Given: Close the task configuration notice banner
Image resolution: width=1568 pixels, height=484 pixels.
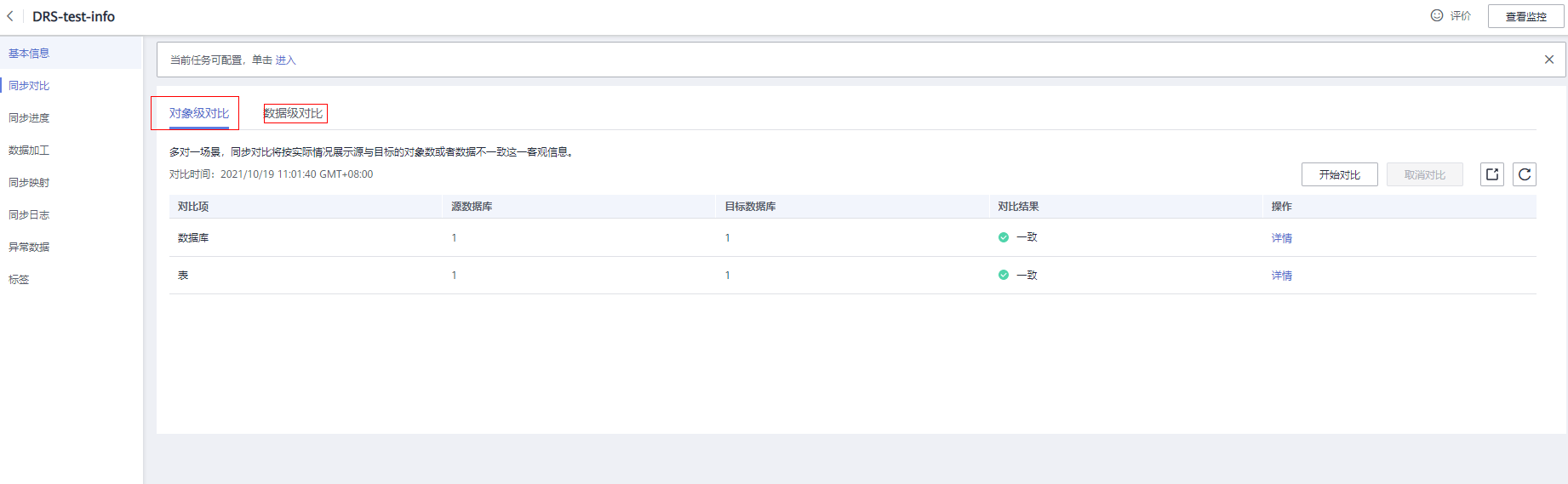Looking at the screenshot, I should [x=1549, y=60].
